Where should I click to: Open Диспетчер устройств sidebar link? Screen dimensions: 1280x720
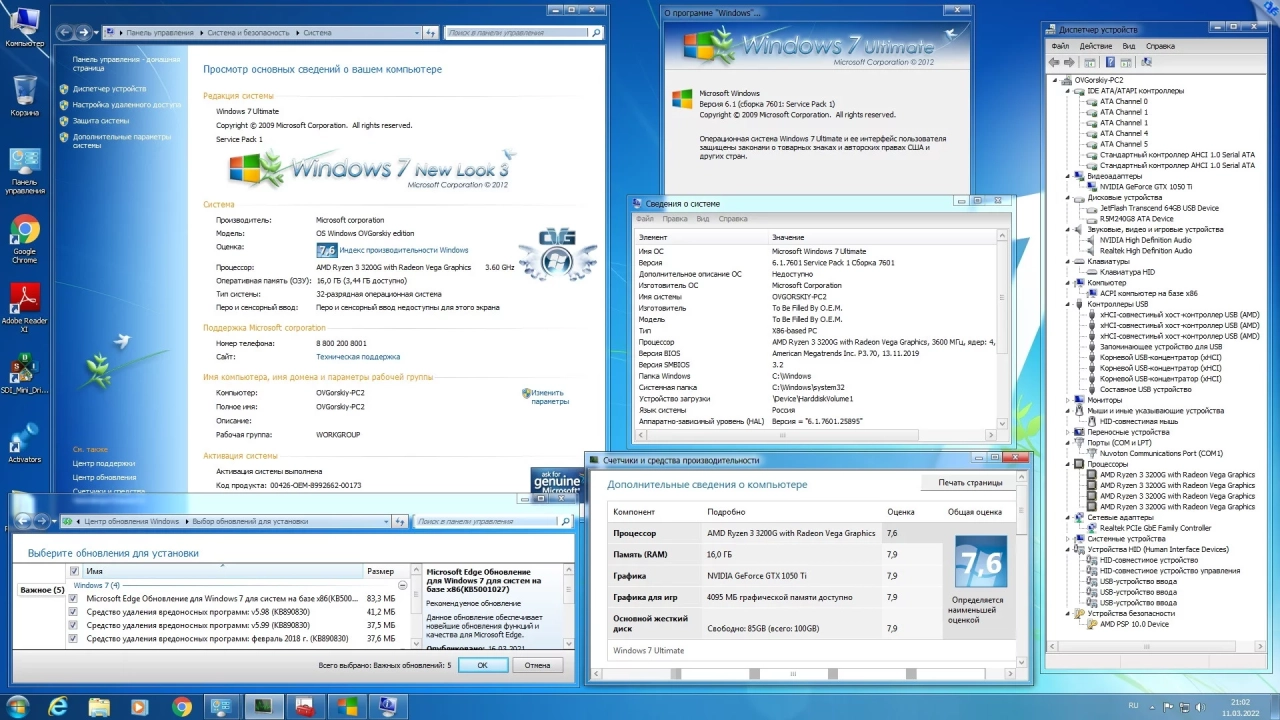click(x=109, y=89)
